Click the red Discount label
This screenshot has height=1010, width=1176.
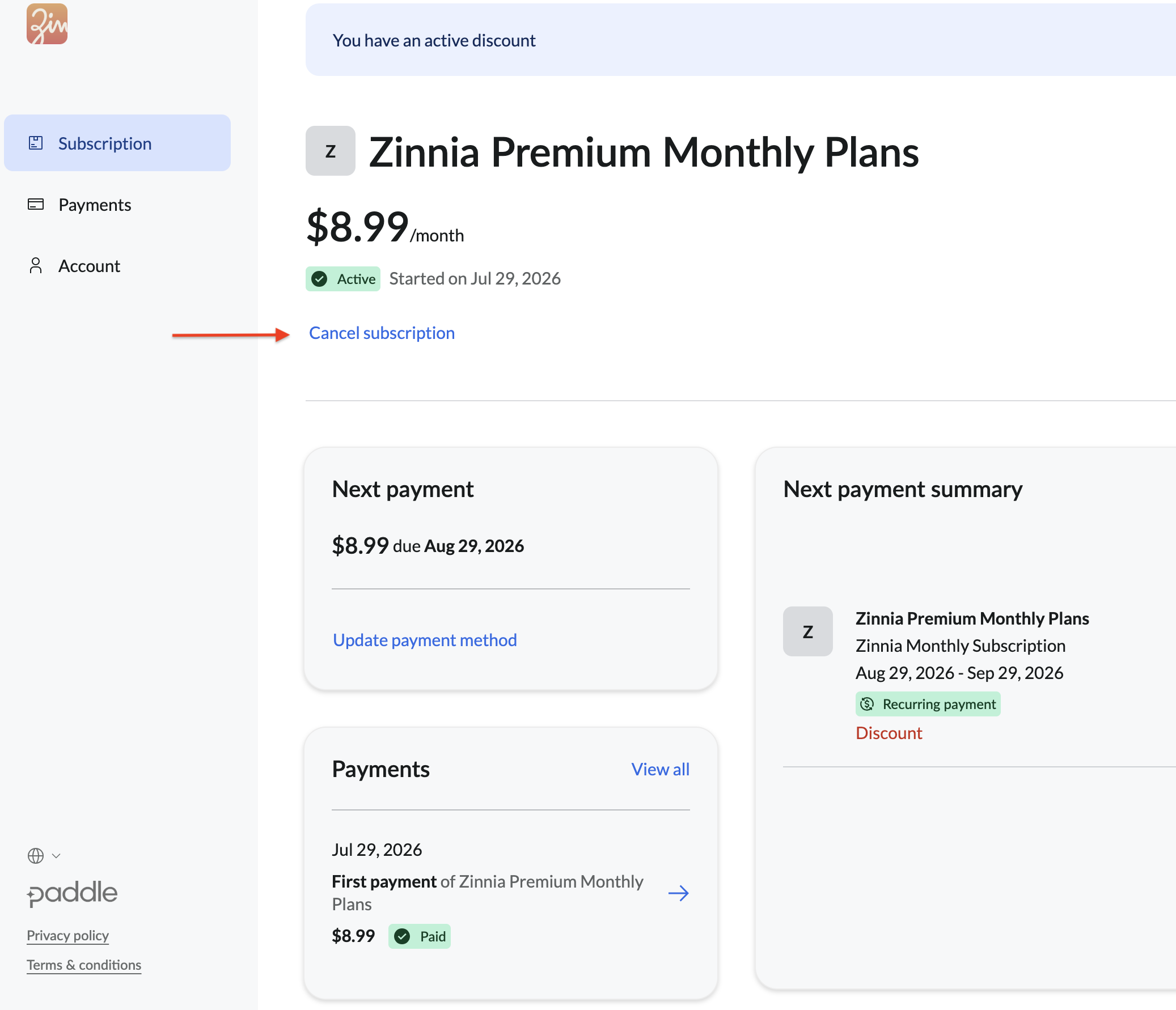click(889, 733)
